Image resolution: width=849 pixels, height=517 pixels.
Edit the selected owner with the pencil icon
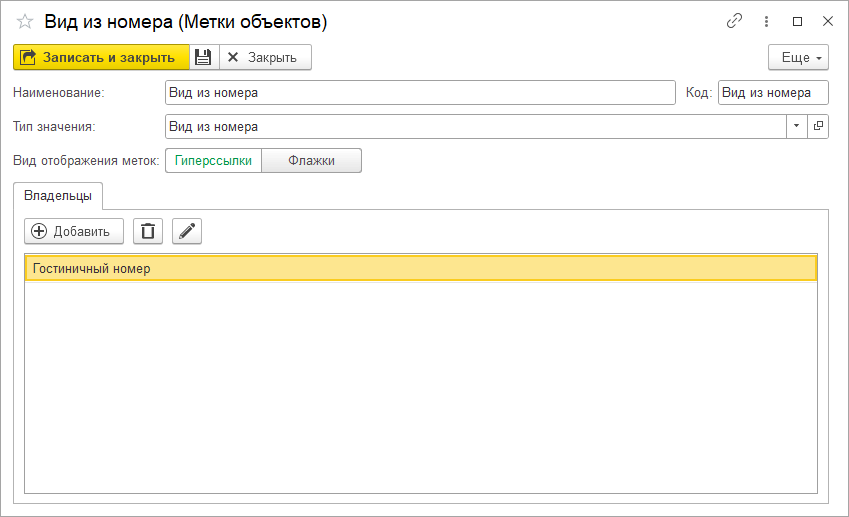click(x=187, y=231)
